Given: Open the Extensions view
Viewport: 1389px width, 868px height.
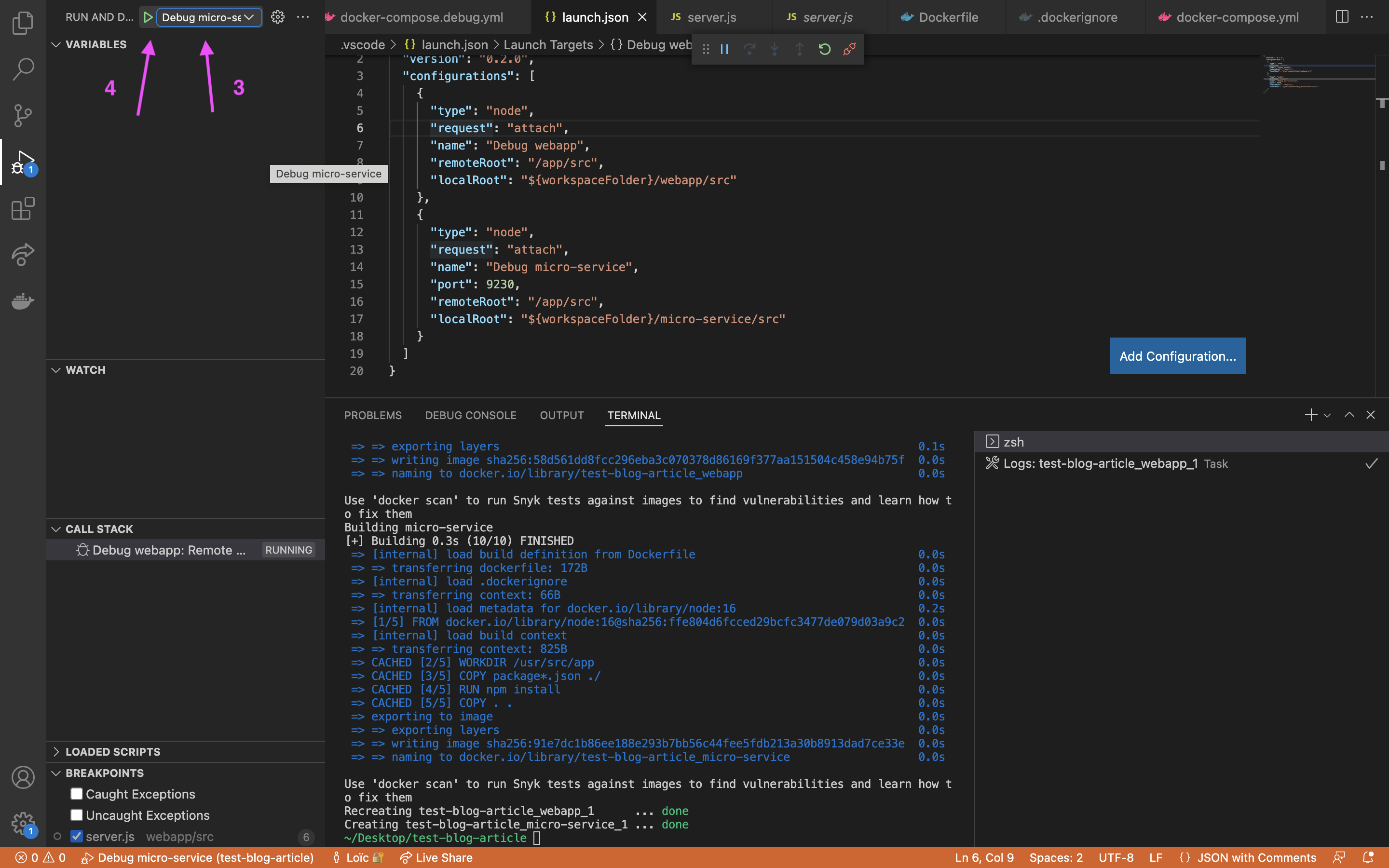Looking at the screenshot, I should pyautogui.click(x=22, y=208).
